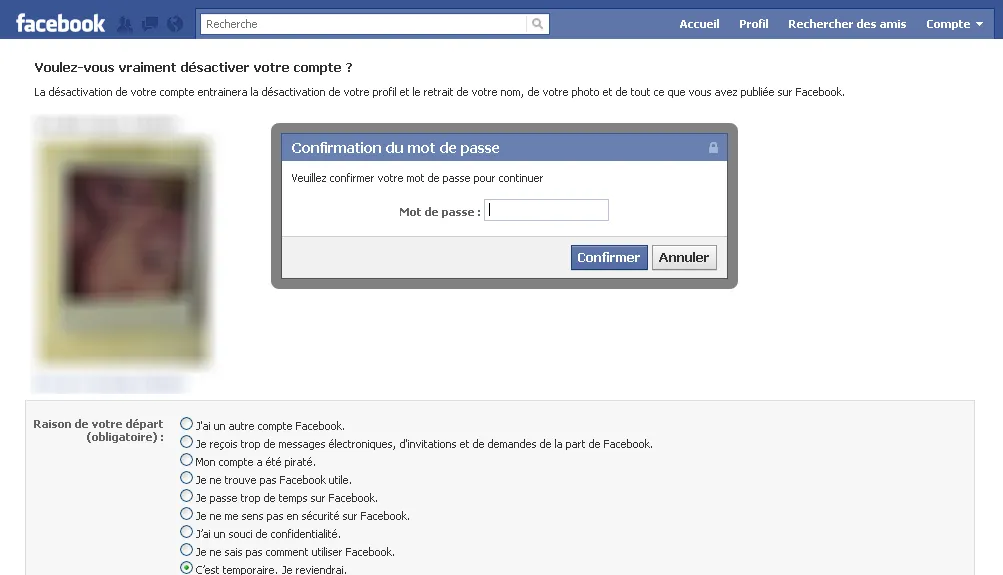Image resolution: width=1003 pixels, height=575 pixels.
Task: Open the Profil page
Action: click(x=754, y=24)
